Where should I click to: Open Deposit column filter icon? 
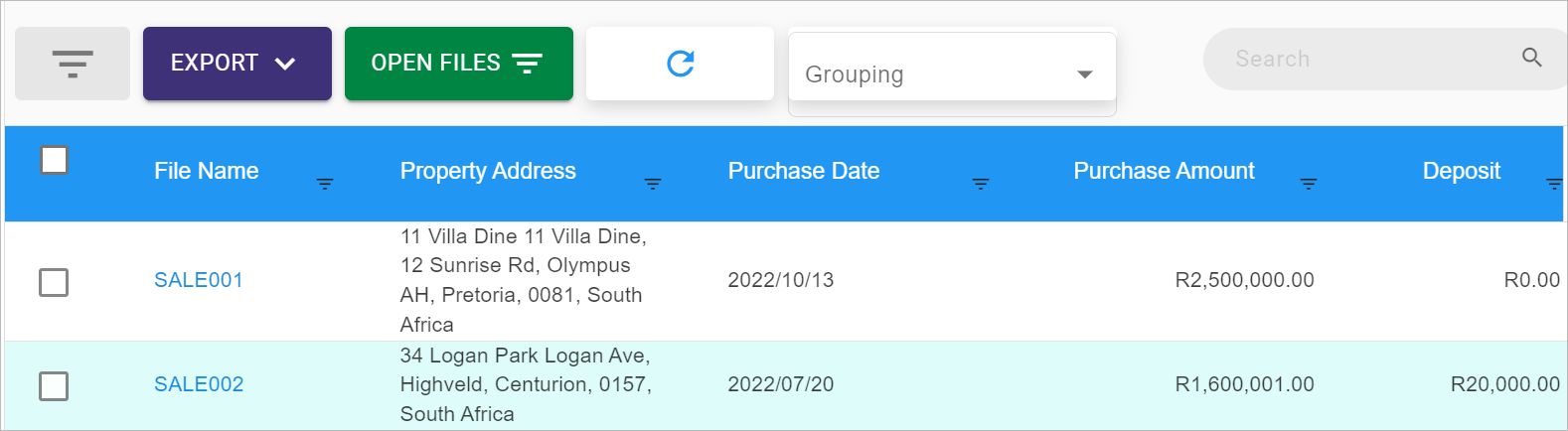click(1555, 184)
